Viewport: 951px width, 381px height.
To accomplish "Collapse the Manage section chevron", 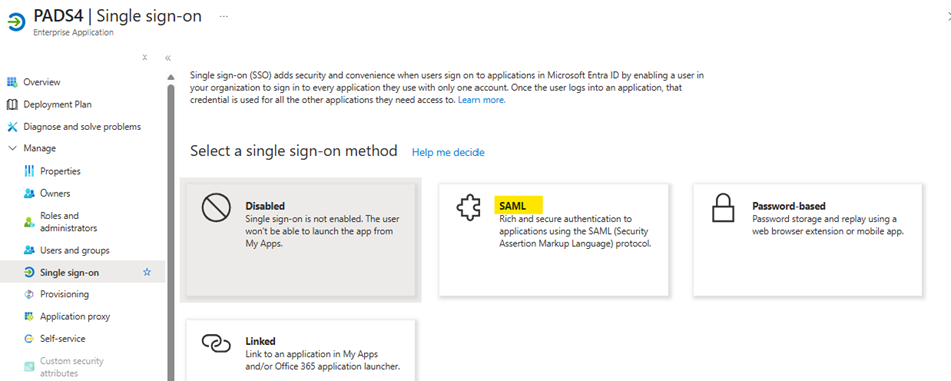I will coord(12,149).
